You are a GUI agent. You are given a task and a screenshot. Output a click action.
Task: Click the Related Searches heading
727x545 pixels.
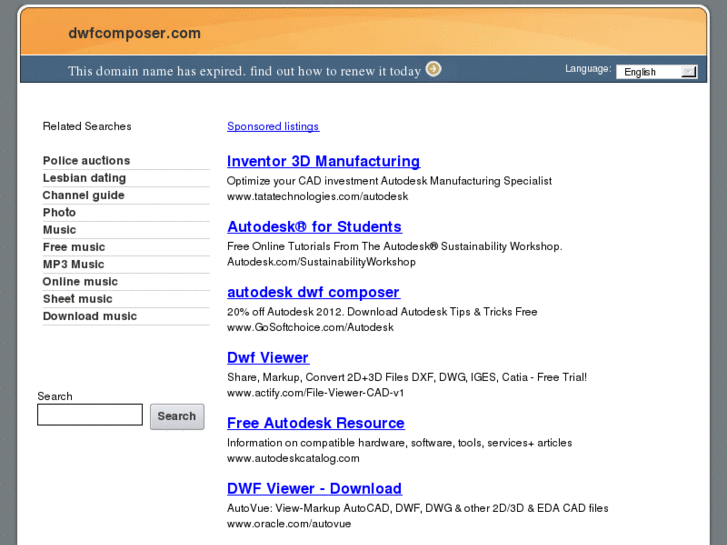[87, 126]
